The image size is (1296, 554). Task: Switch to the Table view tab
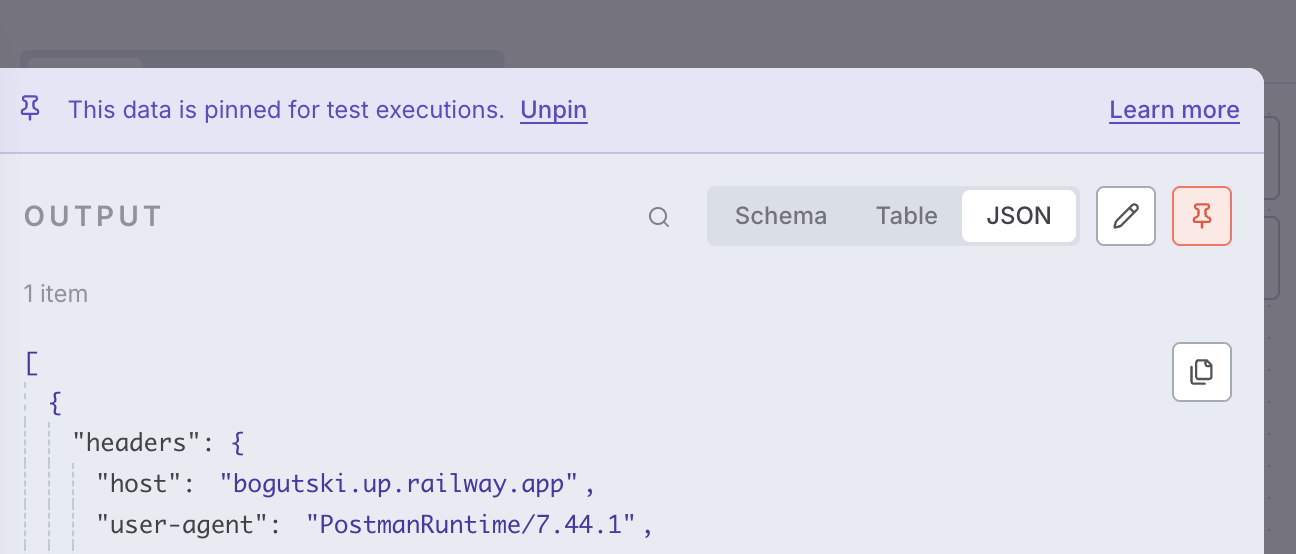[906, 216]
